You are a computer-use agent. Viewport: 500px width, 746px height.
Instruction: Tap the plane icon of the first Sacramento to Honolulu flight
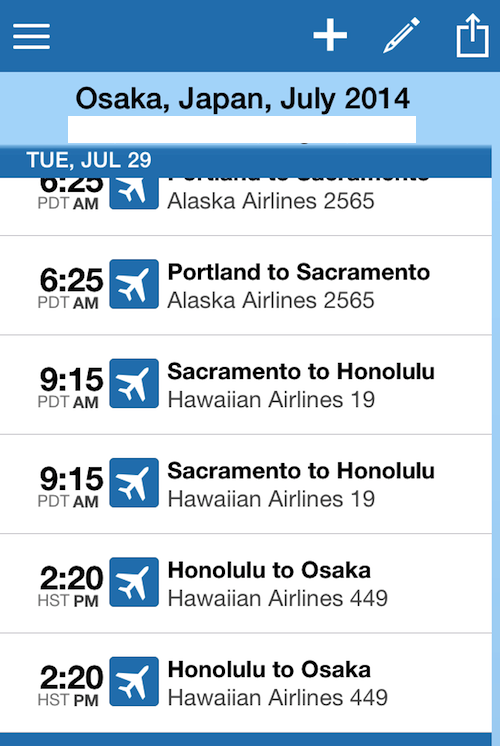click(134, 383)
